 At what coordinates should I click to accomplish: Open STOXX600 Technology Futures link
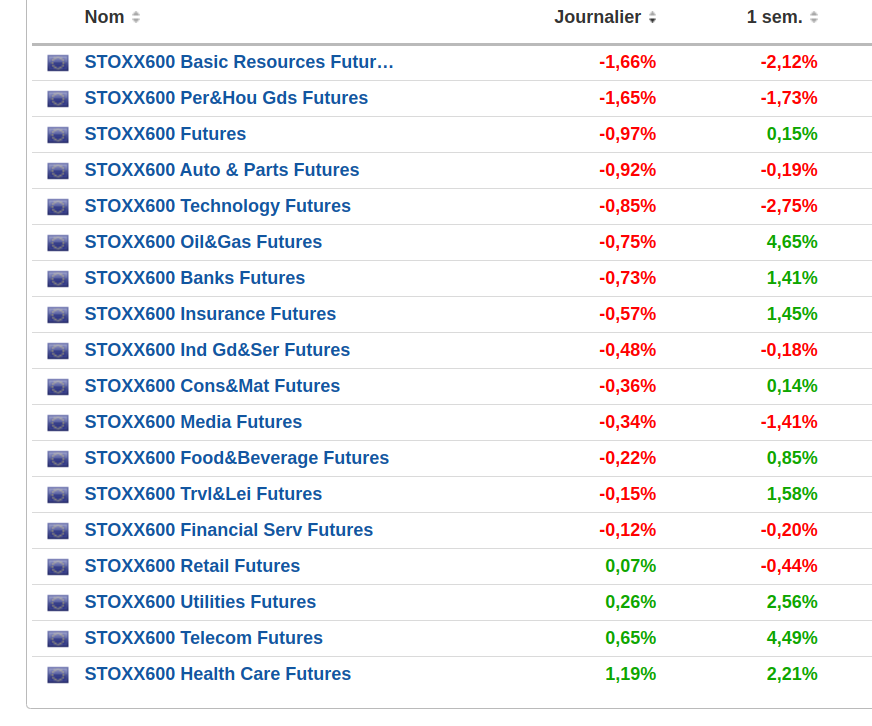click(x=217, y=206)
